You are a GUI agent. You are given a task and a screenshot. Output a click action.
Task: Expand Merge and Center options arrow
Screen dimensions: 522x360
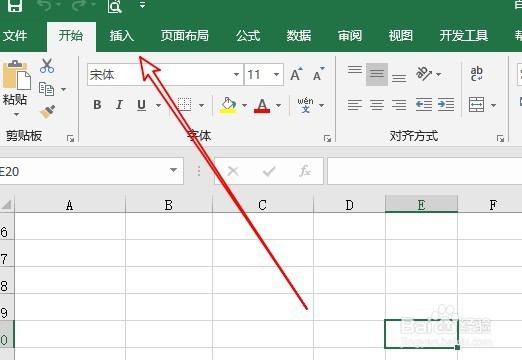pyautogui.click(x=493, y=105)
